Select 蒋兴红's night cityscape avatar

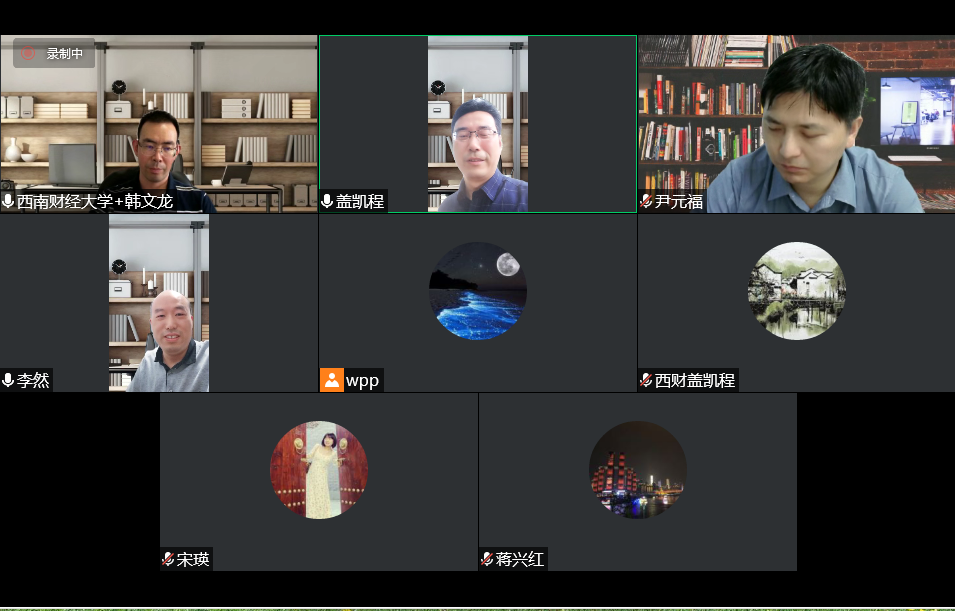point(638,470)
